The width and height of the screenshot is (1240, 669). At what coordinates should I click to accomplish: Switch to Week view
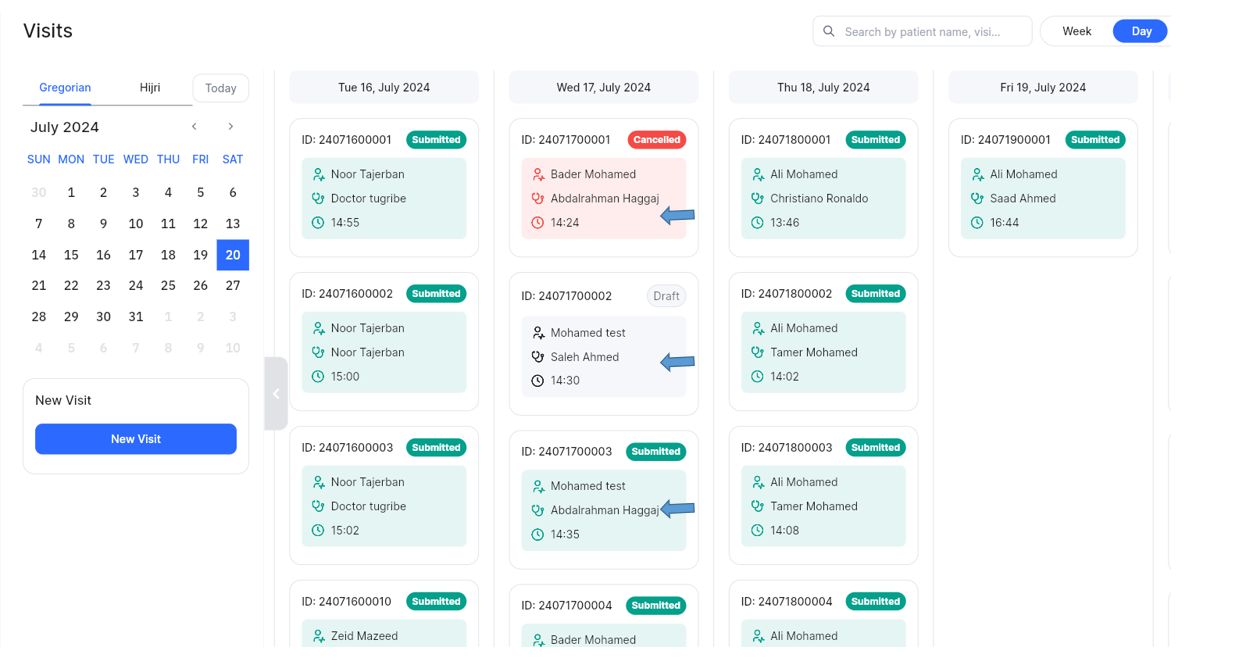[1076, 31]
